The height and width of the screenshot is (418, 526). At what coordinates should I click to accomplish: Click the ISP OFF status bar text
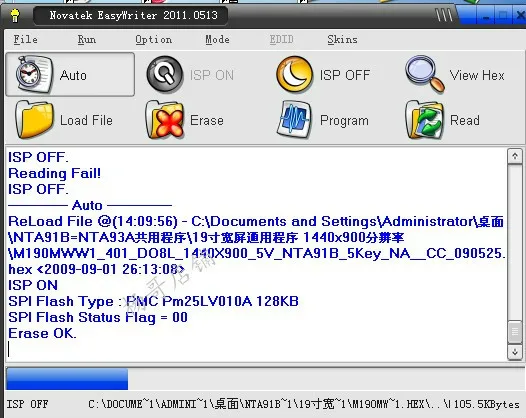click(x=28, y=404)
